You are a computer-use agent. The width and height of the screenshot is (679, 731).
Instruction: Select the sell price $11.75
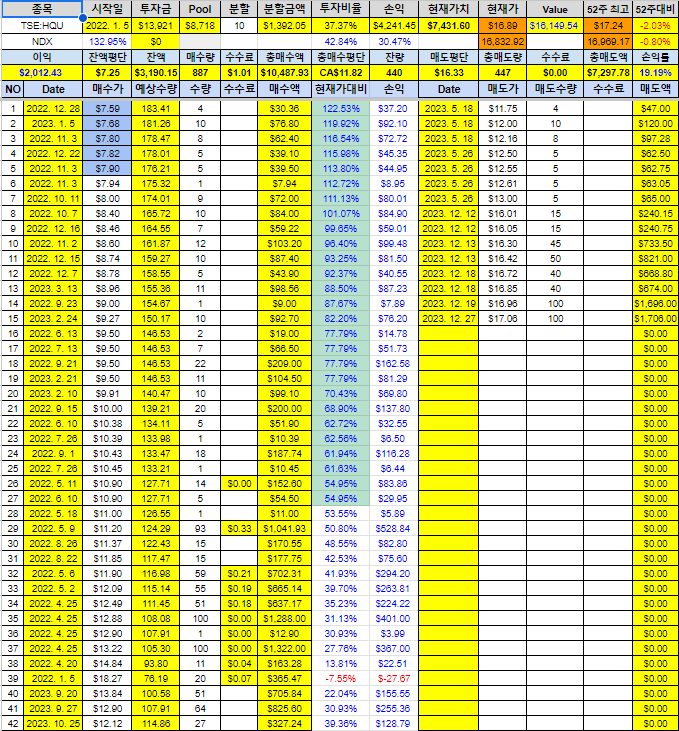[503, 109]
